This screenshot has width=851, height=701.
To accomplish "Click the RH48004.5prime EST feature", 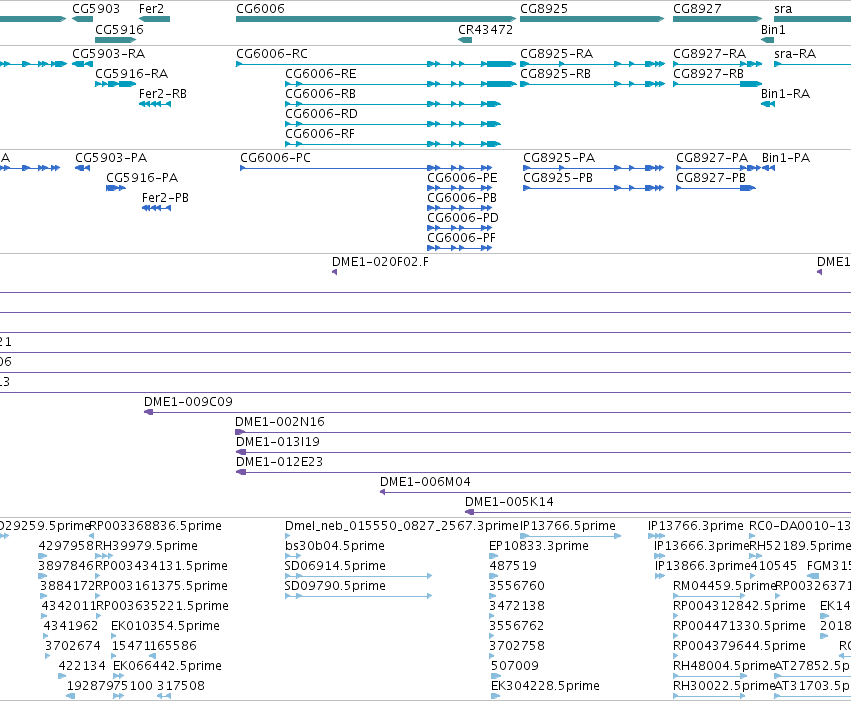I will pos(710,676).
